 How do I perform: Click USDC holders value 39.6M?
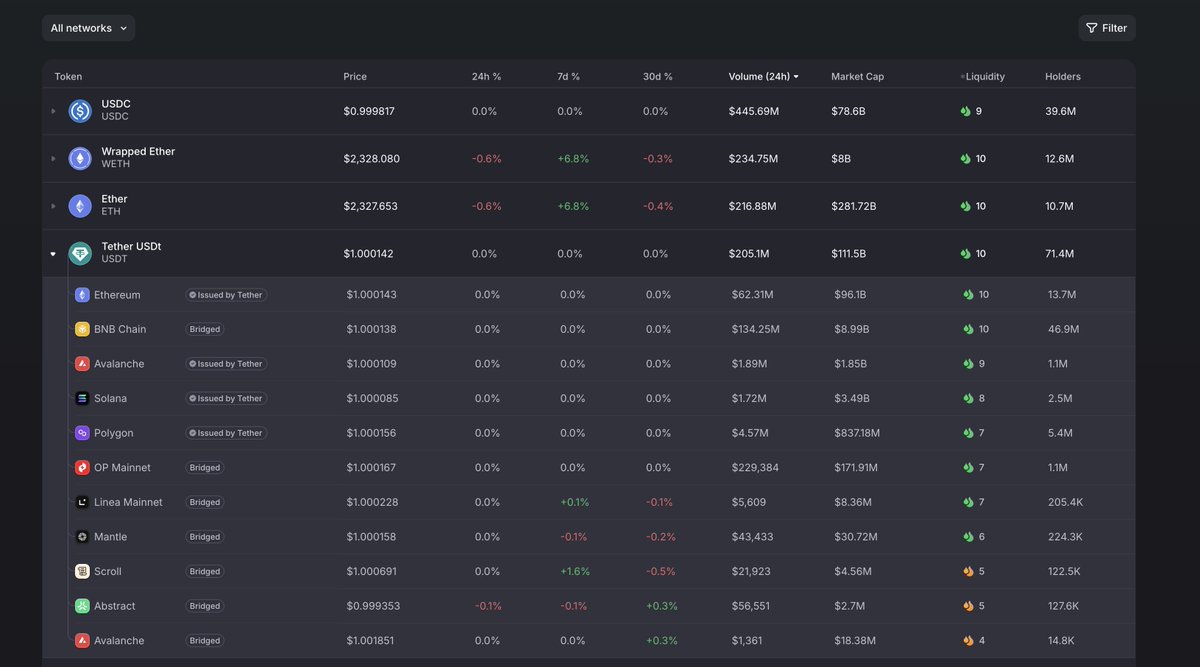1060,111
